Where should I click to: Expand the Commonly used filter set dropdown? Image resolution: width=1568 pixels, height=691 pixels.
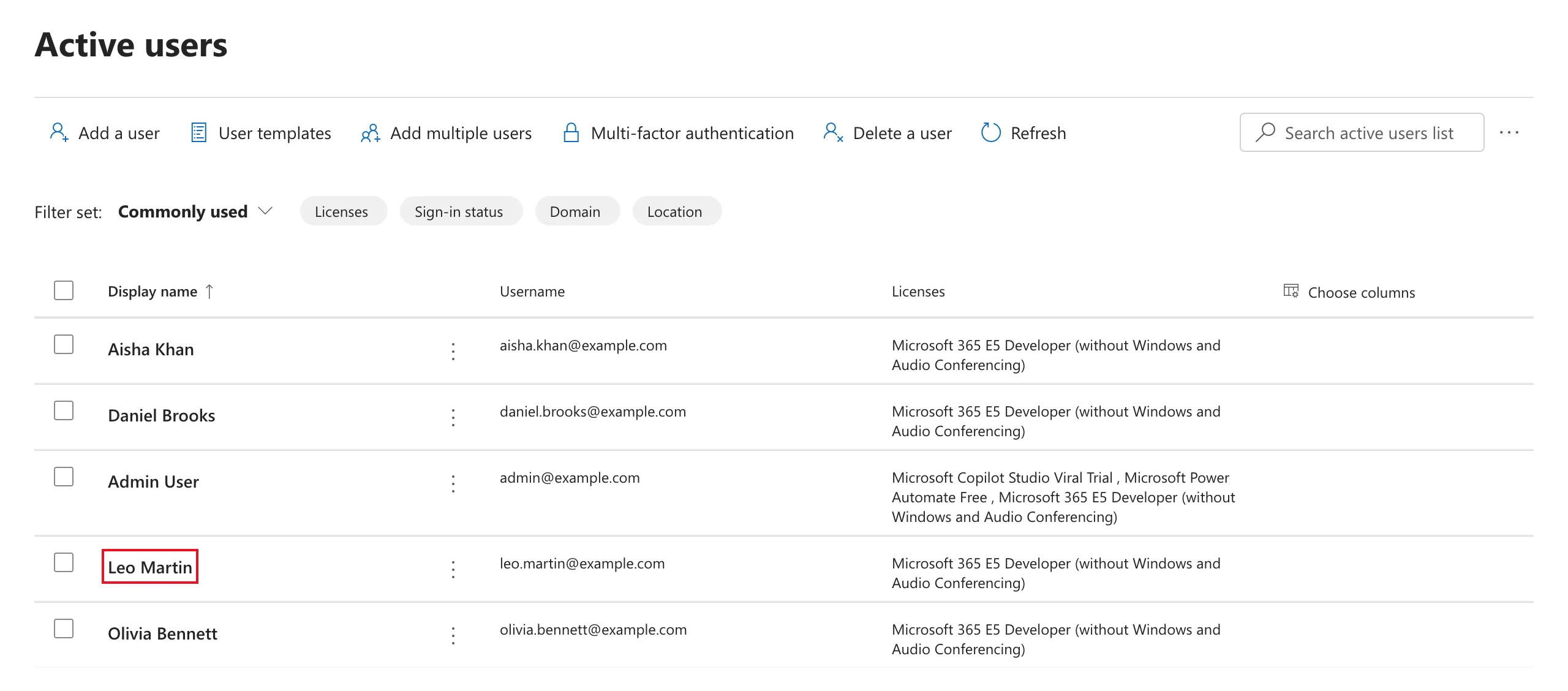(x=195, y=211)
